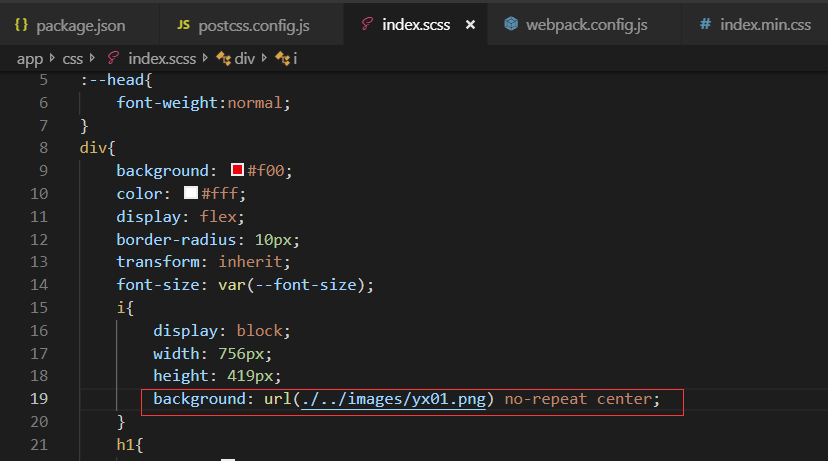Switch to the webpack.config.js tab
The height and width of the screenshot is (461, 828).
click(587, 23)
